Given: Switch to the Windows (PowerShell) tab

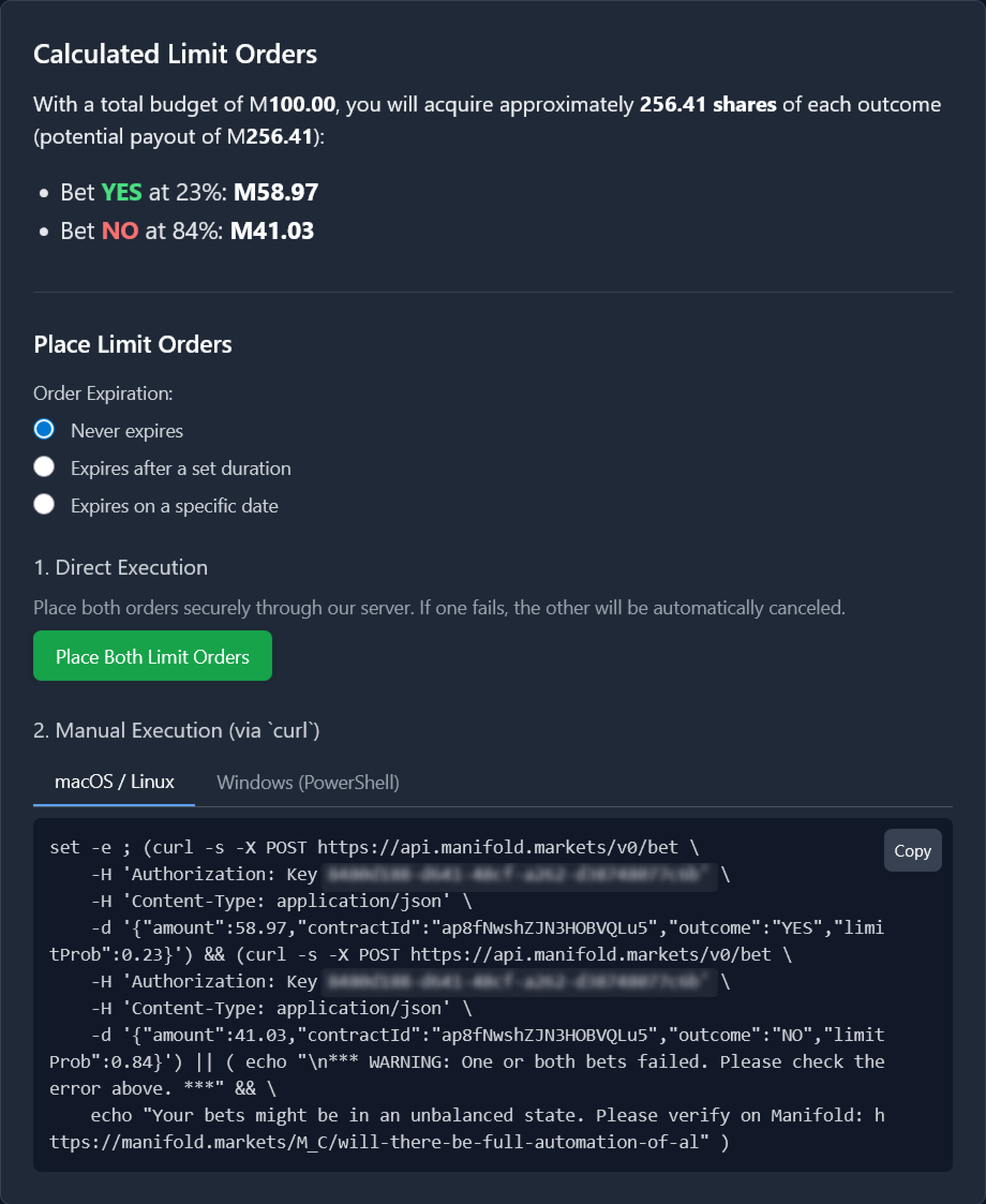Looking at the screenshot, I should pyautogui.click(x=308, y=783).
